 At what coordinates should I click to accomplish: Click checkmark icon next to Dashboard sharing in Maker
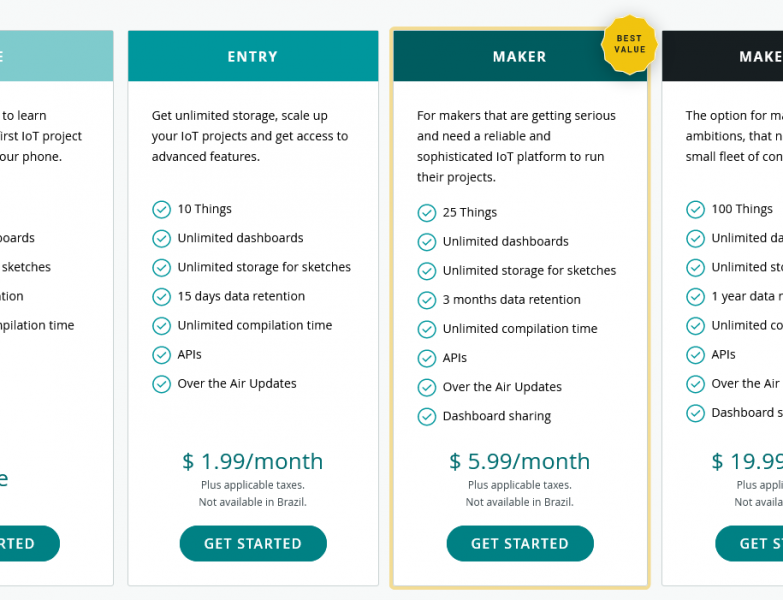pos(426,417)
